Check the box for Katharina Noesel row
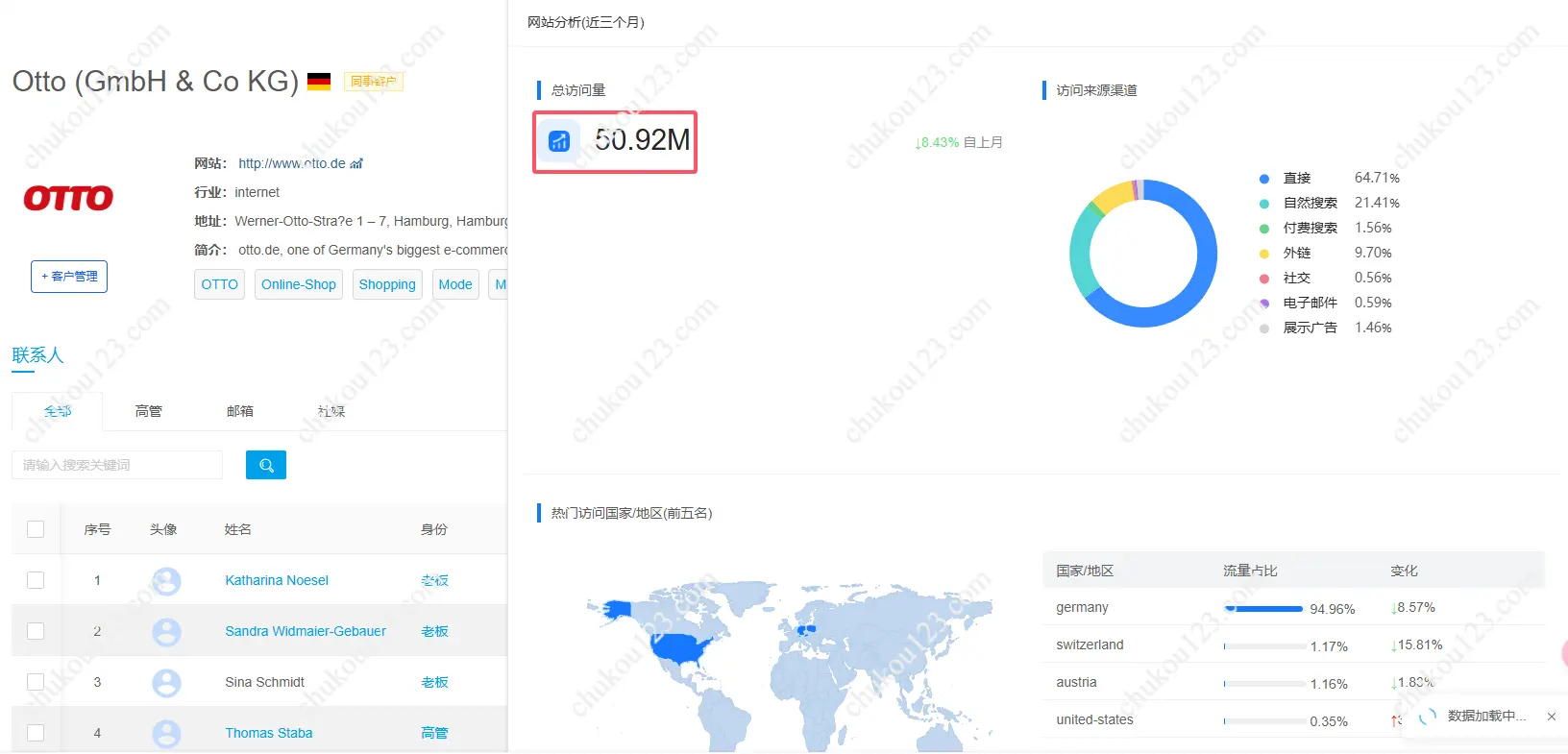Screen dimensions: 1568x754 tap(36, 580)
